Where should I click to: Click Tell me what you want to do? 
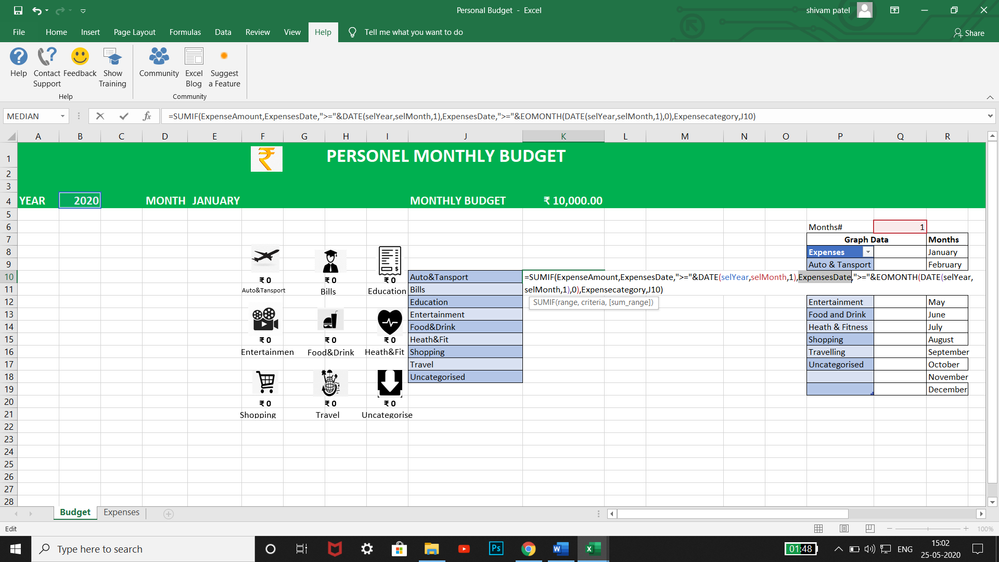pos(413,32)
